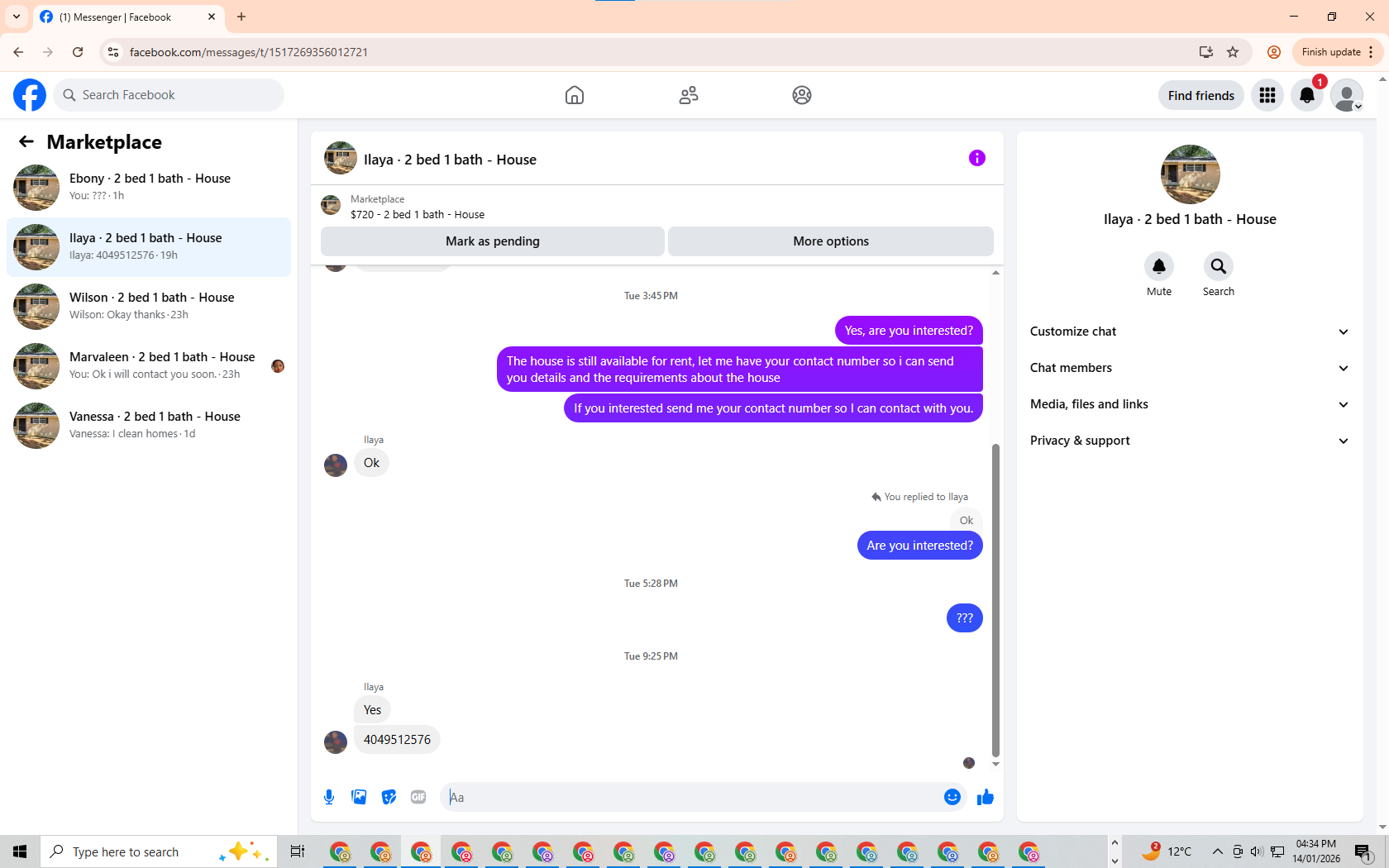
Task: Open Chrome profile icon
Action: click(x=1274, y=52)
